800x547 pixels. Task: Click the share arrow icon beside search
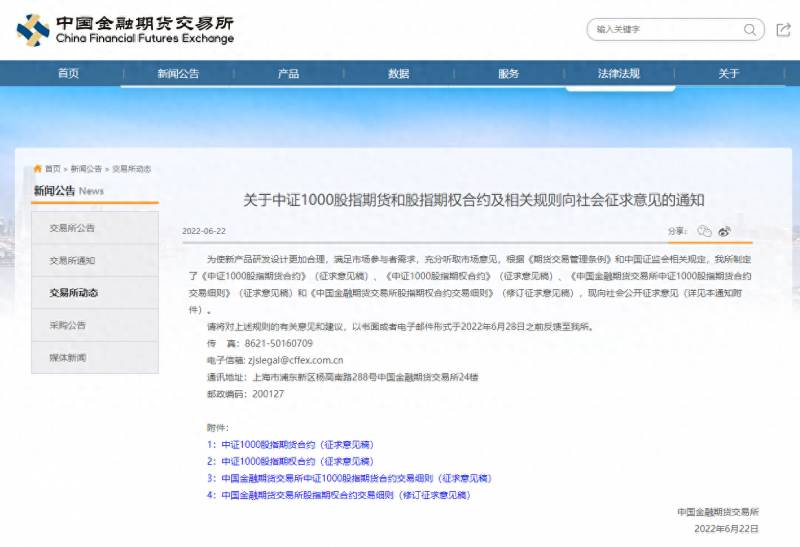tap(783, 30)
